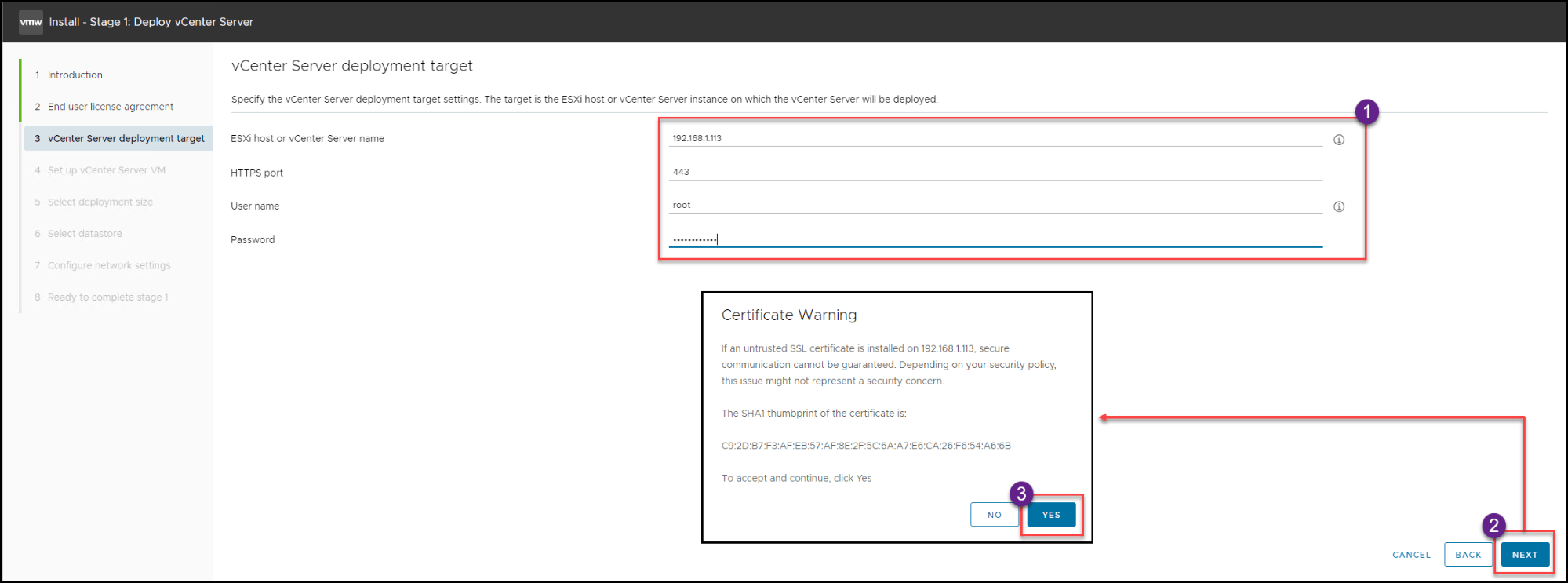Select the Select deployment size step
Screen dimensions: 1568x583
coord(100,202)
